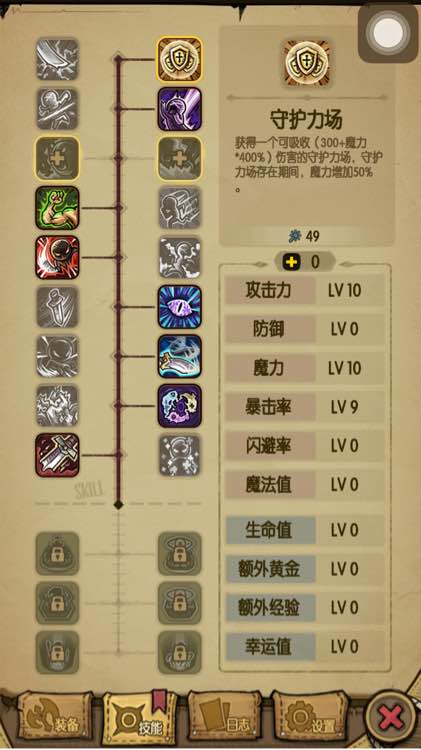Open the 设置 settings tab
This screenshot has width=421, height=750.
pos(309,719)
